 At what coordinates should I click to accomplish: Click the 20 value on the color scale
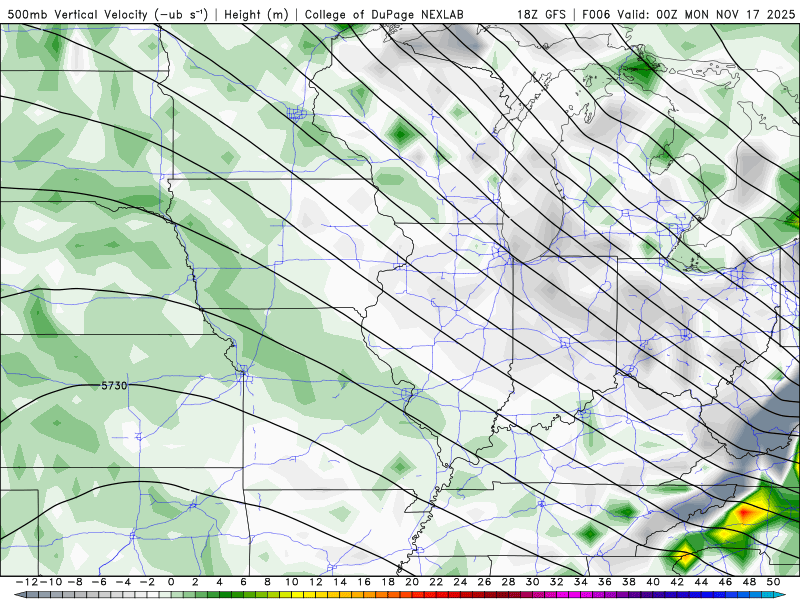pos(412,582)
